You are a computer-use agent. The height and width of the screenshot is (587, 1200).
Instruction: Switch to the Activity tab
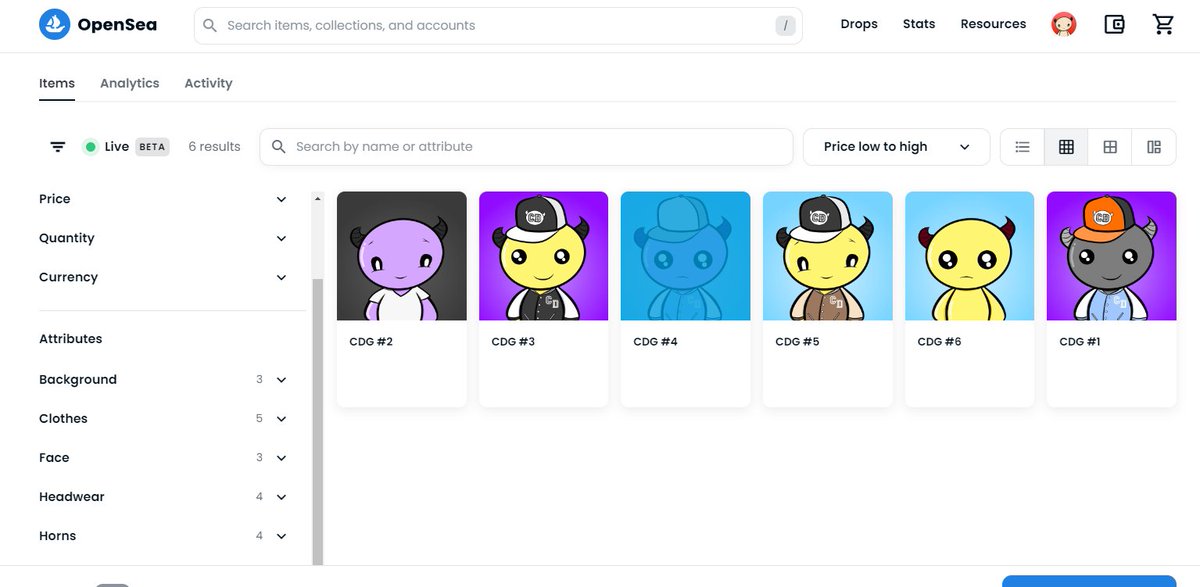point(208,84)
